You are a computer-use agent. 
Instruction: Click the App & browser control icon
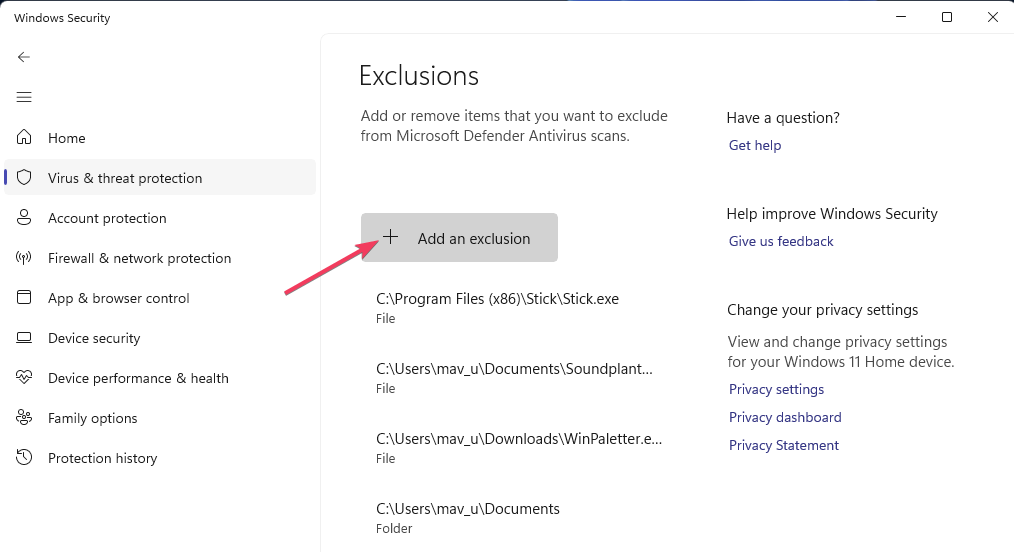point(25,298)
